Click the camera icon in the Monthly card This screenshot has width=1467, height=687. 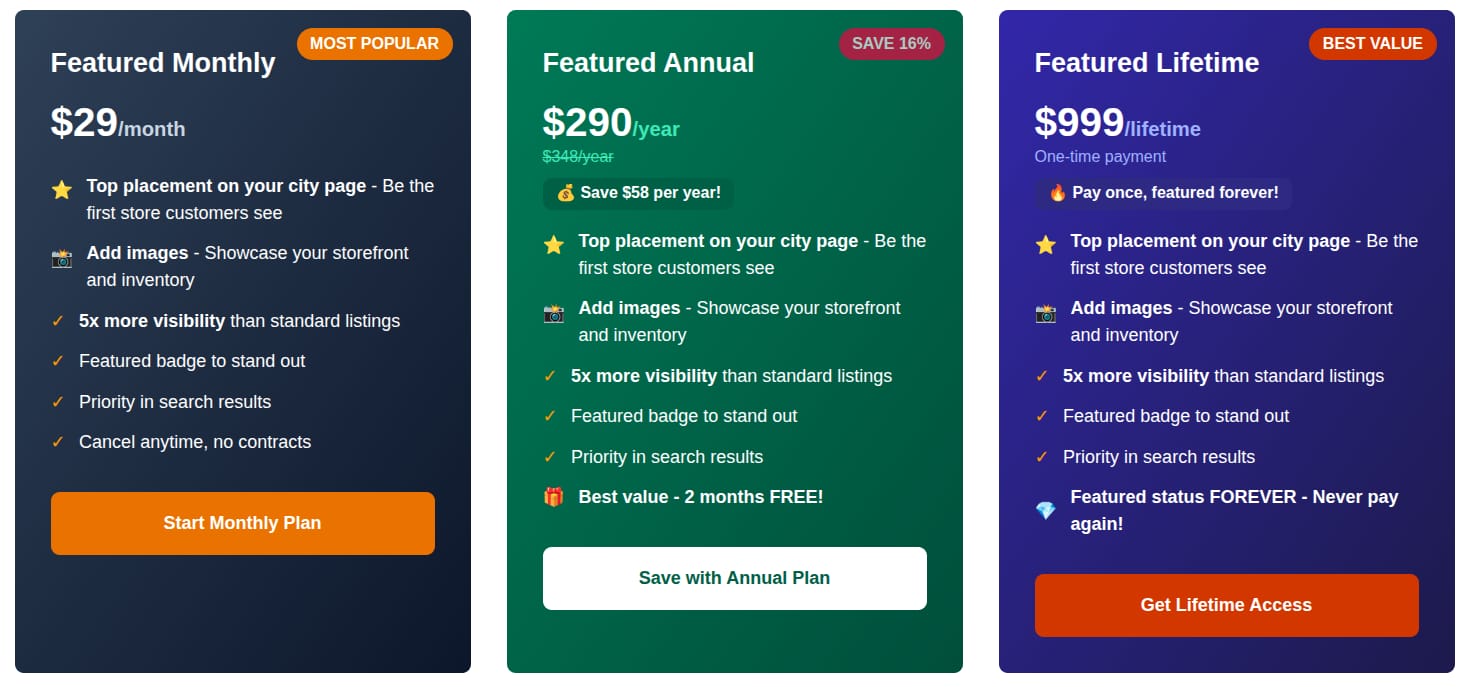tap(62, 258)
